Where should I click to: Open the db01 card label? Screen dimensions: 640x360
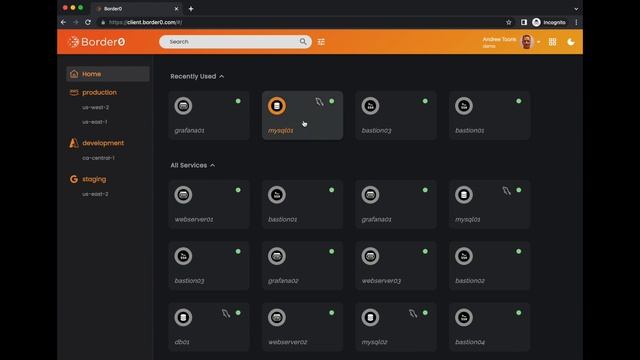click(x=182, y=342)
